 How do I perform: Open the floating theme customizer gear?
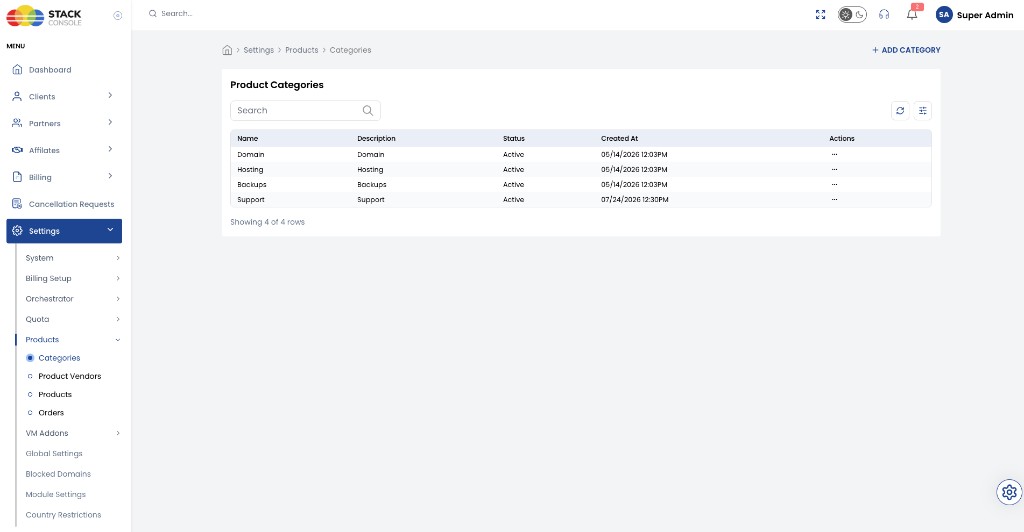point(1009,492)
